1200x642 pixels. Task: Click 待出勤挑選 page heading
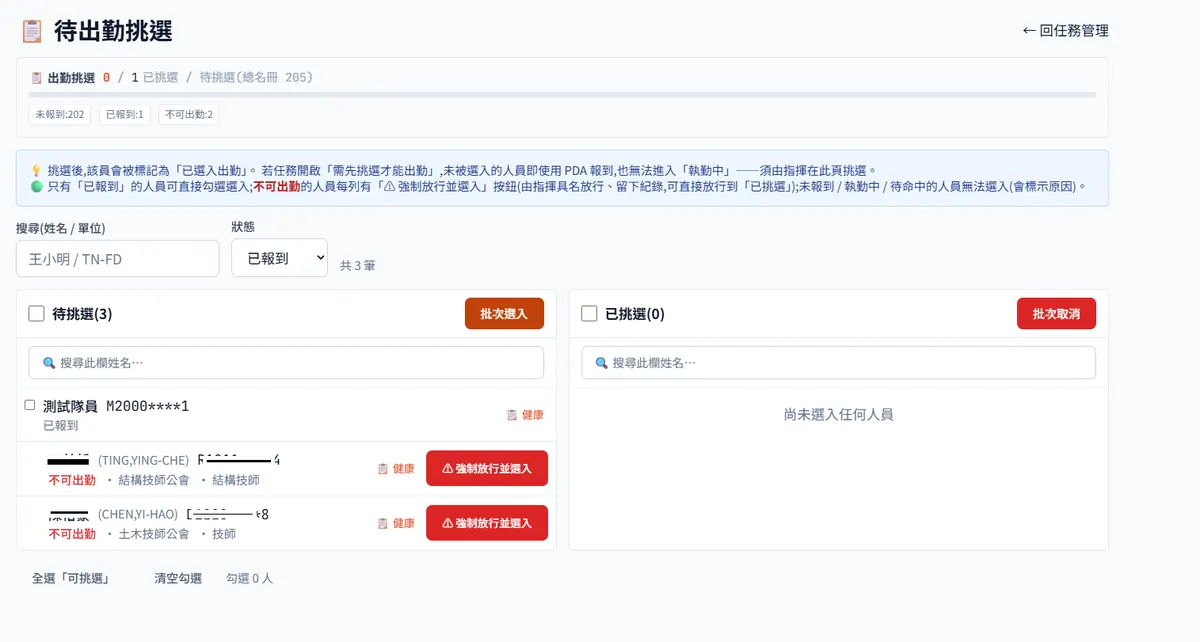pos(113,31)
